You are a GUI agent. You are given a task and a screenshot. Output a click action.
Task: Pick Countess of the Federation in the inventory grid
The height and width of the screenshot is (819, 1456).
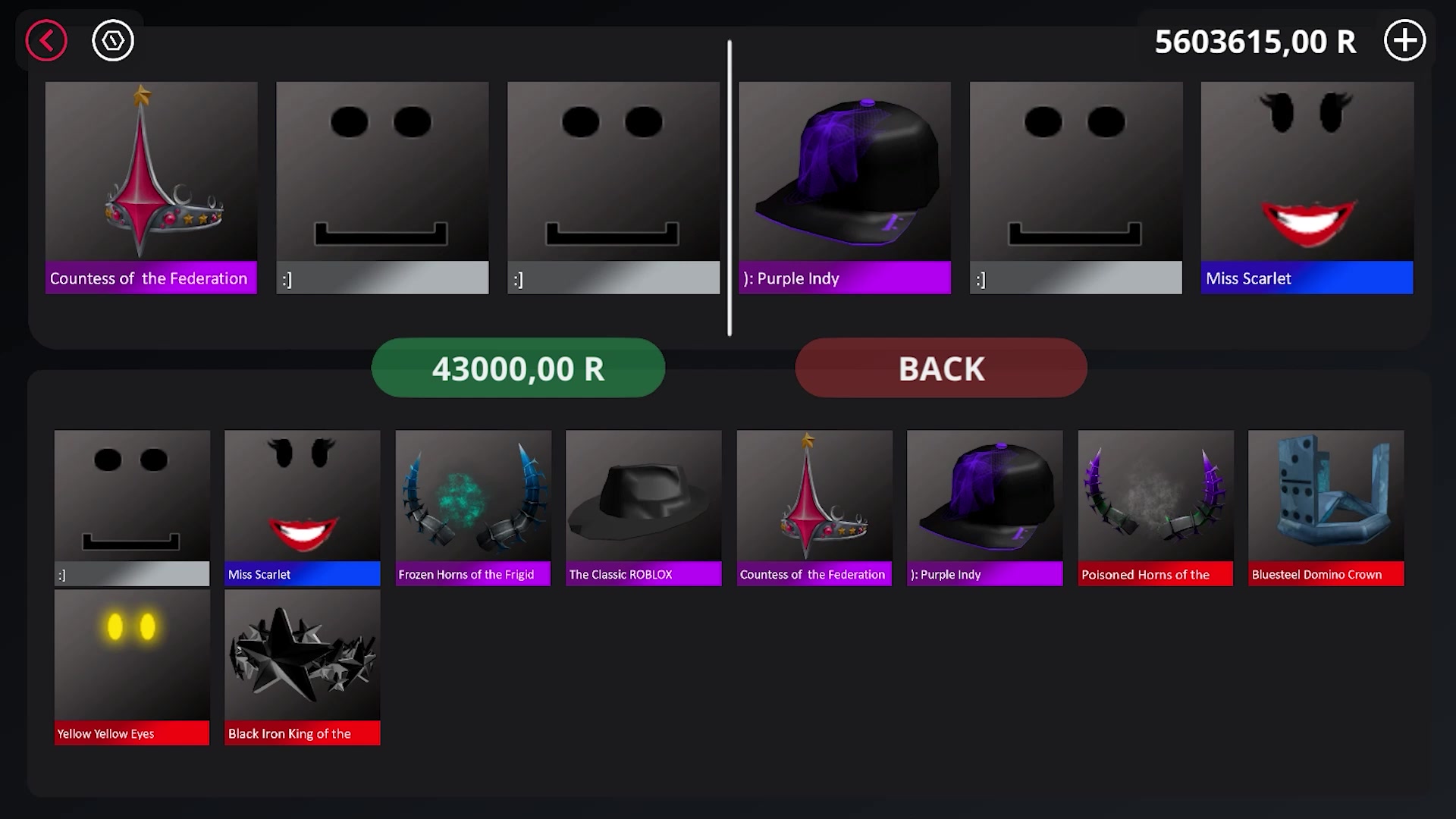[814, 508]
